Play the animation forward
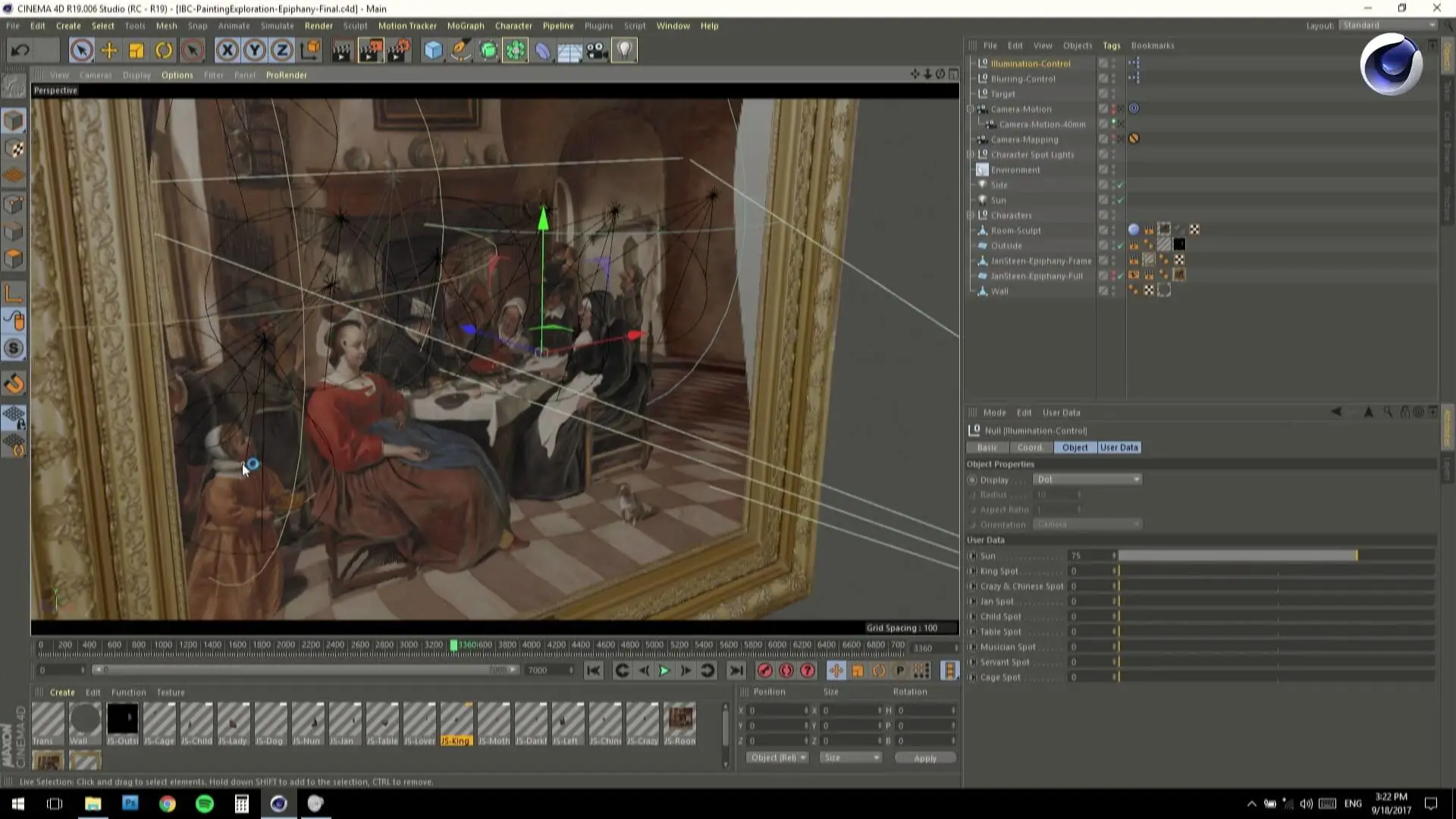 (664, 670)
